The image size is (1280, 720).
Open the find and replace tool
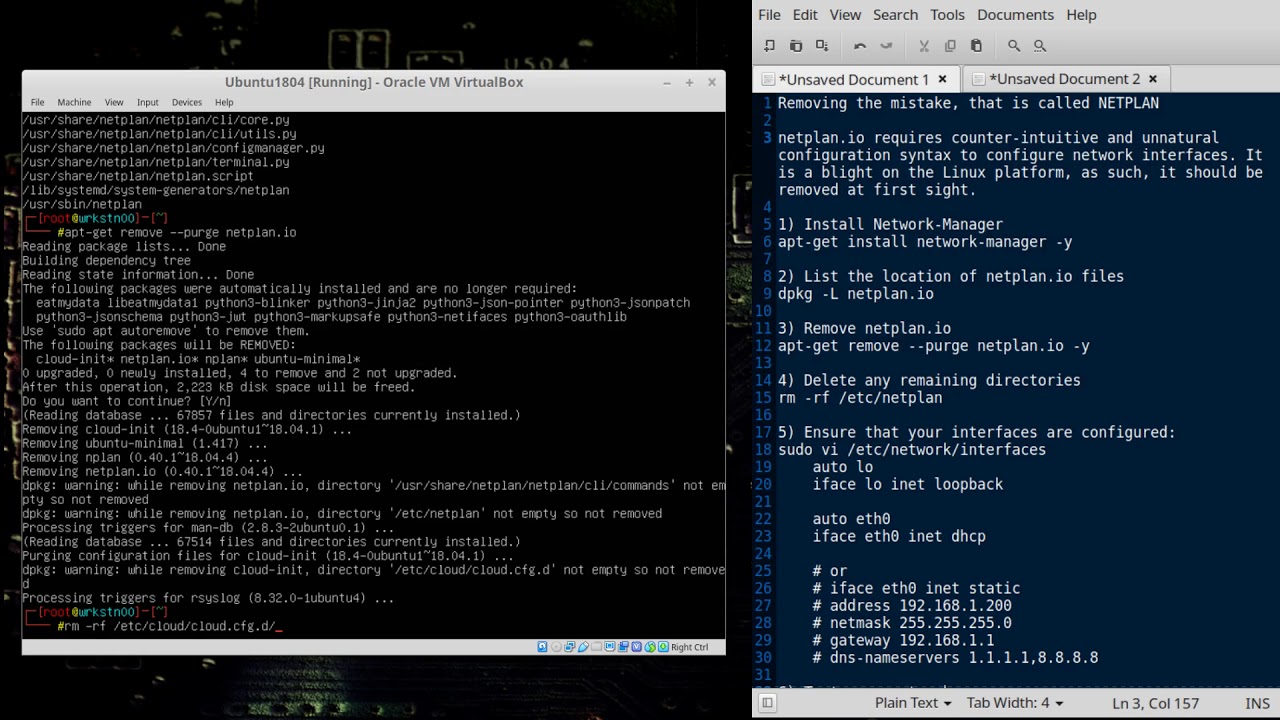click(x=1040, y=46)
